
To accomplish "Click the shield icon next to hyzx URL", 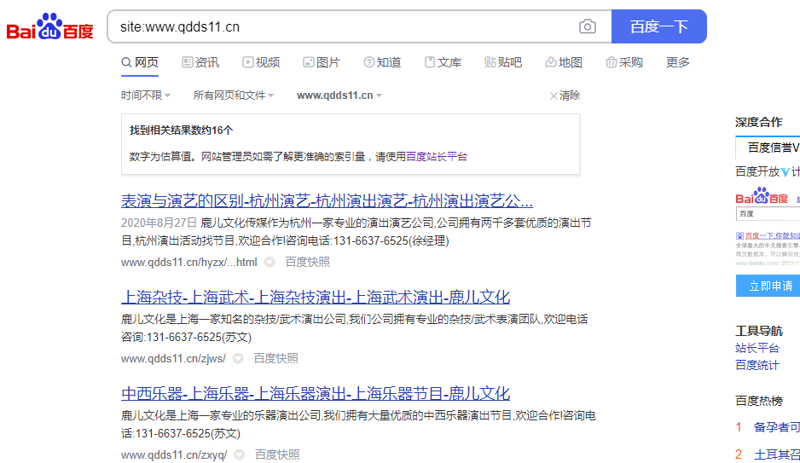I will 269,262.
